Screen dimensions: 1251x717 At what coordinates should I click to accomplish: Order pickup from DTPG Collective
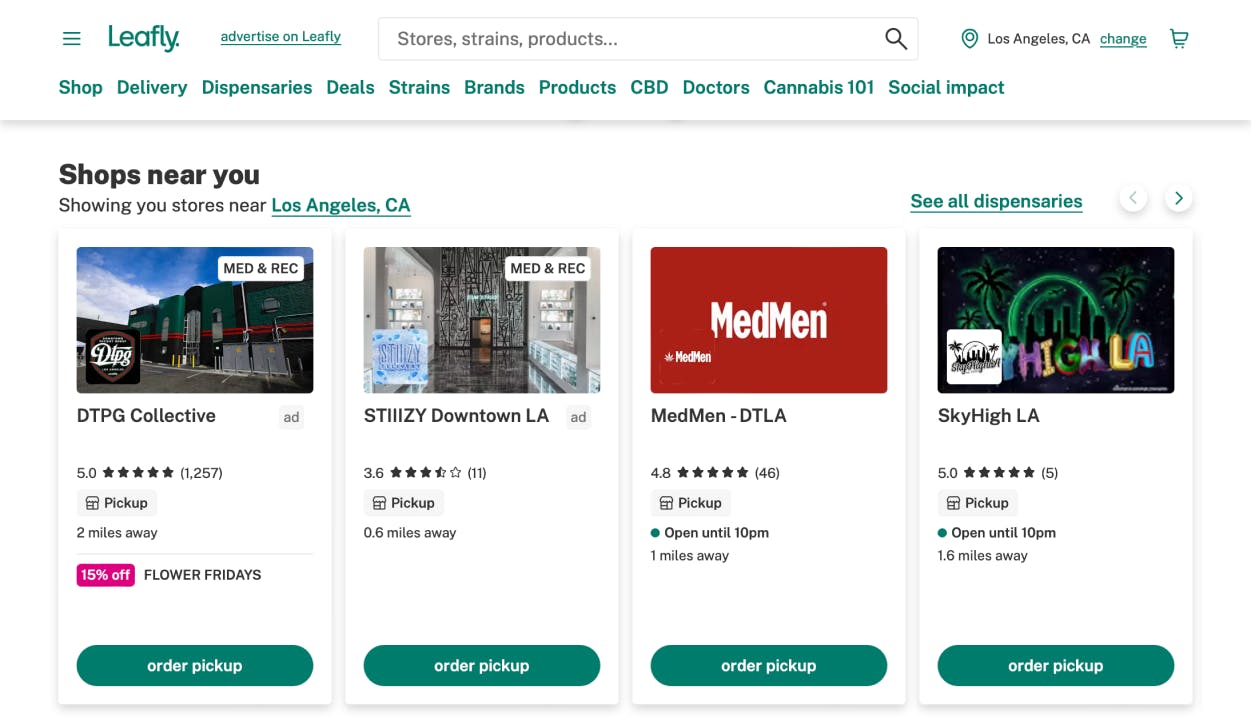195,666
